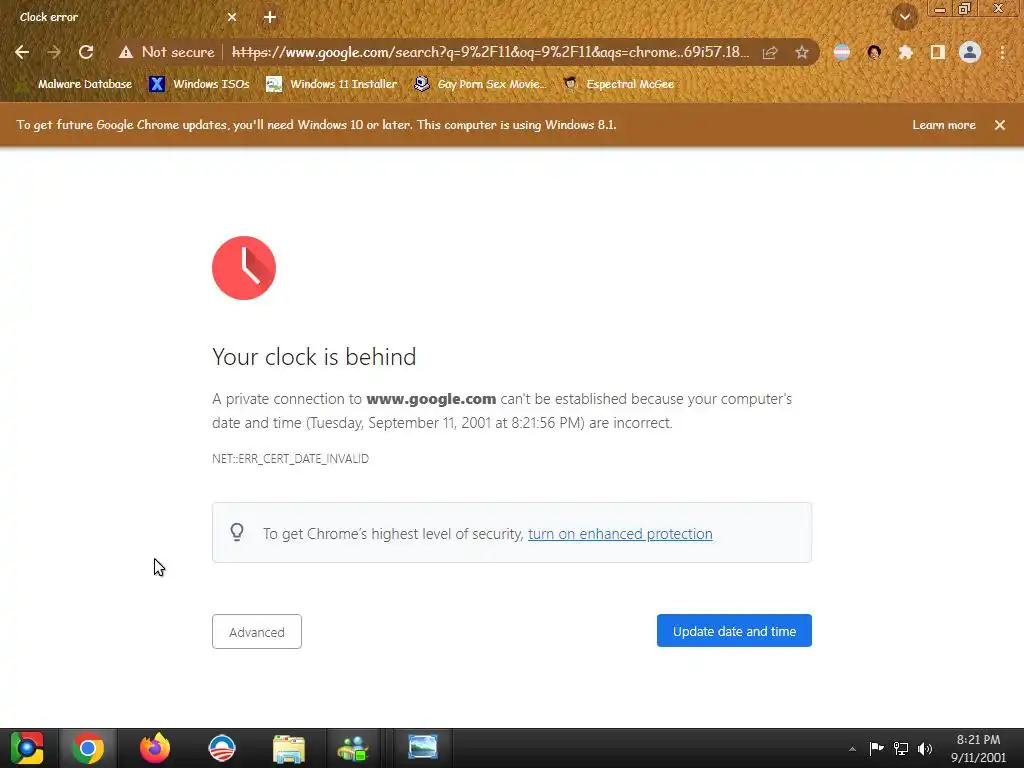Click the www.google.com bold text

(431, 399)
